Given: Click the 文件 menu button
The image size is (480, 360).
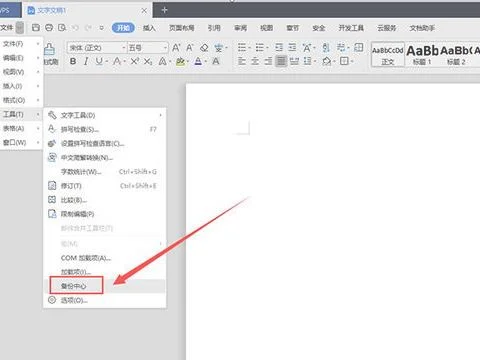Looking at the screenshot, I should pyautogui.click(x=7, y=28).
